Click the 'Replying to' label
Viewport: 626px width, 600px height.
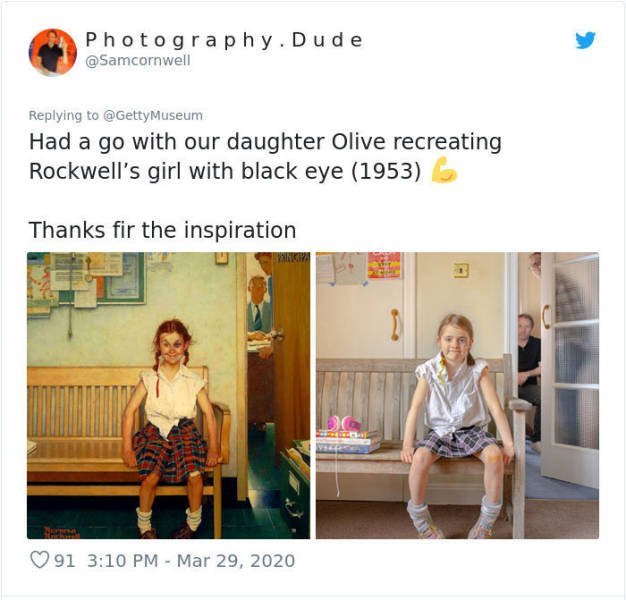[x=63, y=115]
